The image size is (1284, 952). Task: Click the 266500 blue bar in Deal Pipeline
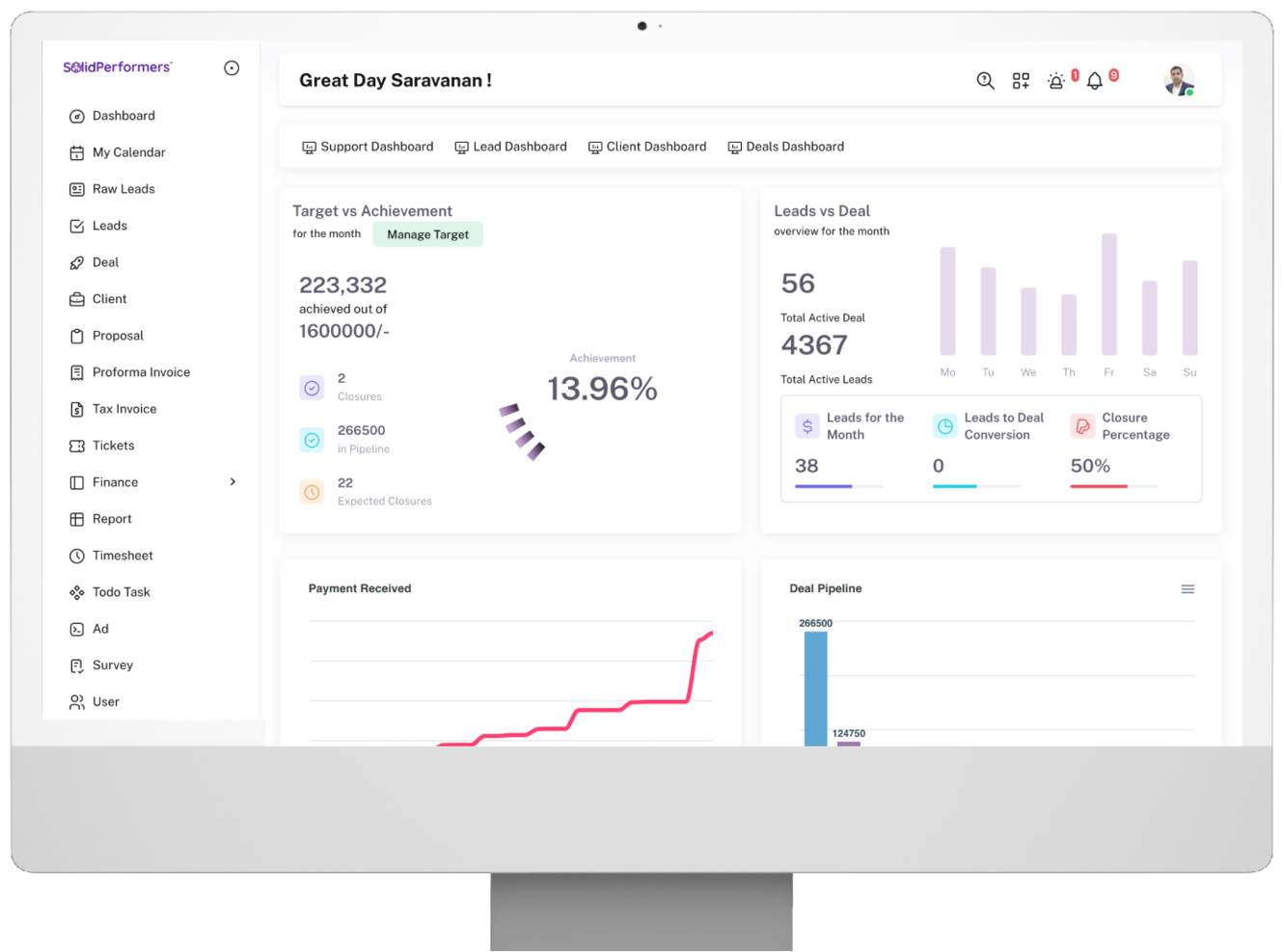click(816, 688)
